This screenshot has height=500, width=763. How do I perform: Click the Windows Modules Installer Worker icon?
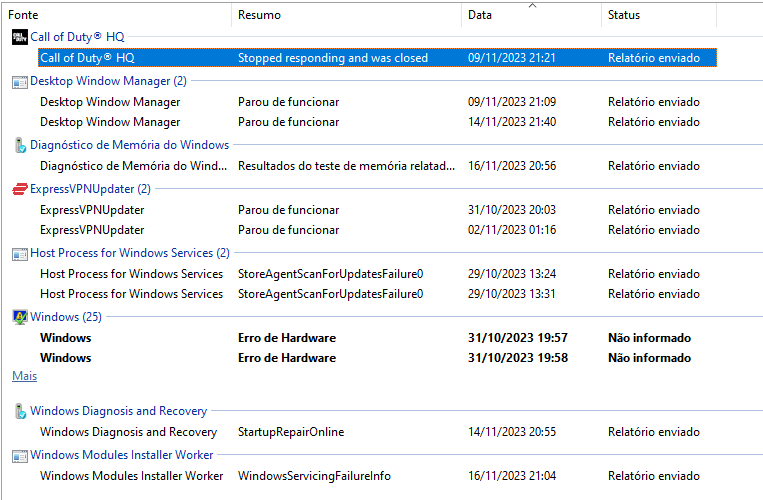[x=20, y=456]
